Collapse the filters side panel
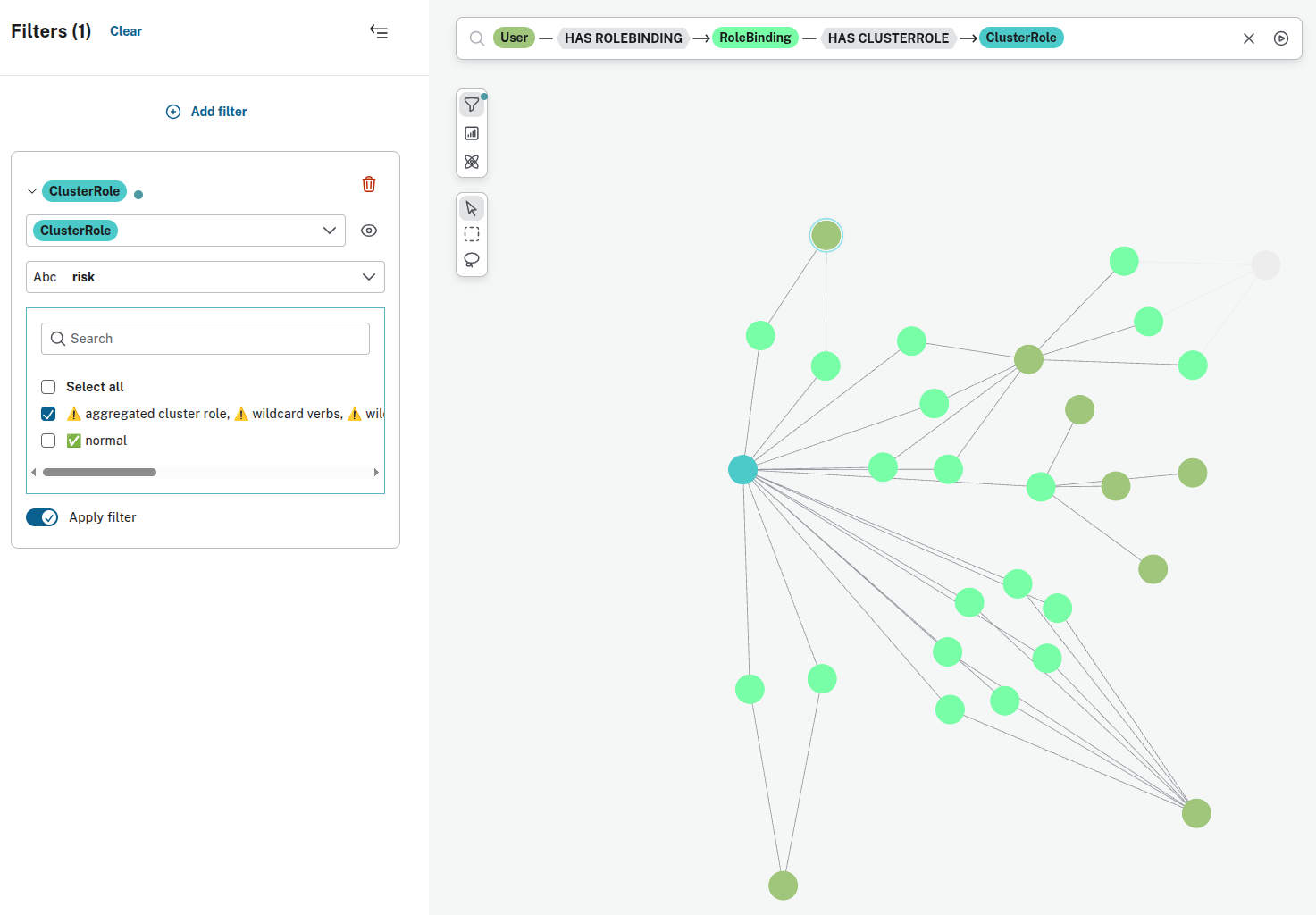 pyautogui.click(x=379, y=32)
